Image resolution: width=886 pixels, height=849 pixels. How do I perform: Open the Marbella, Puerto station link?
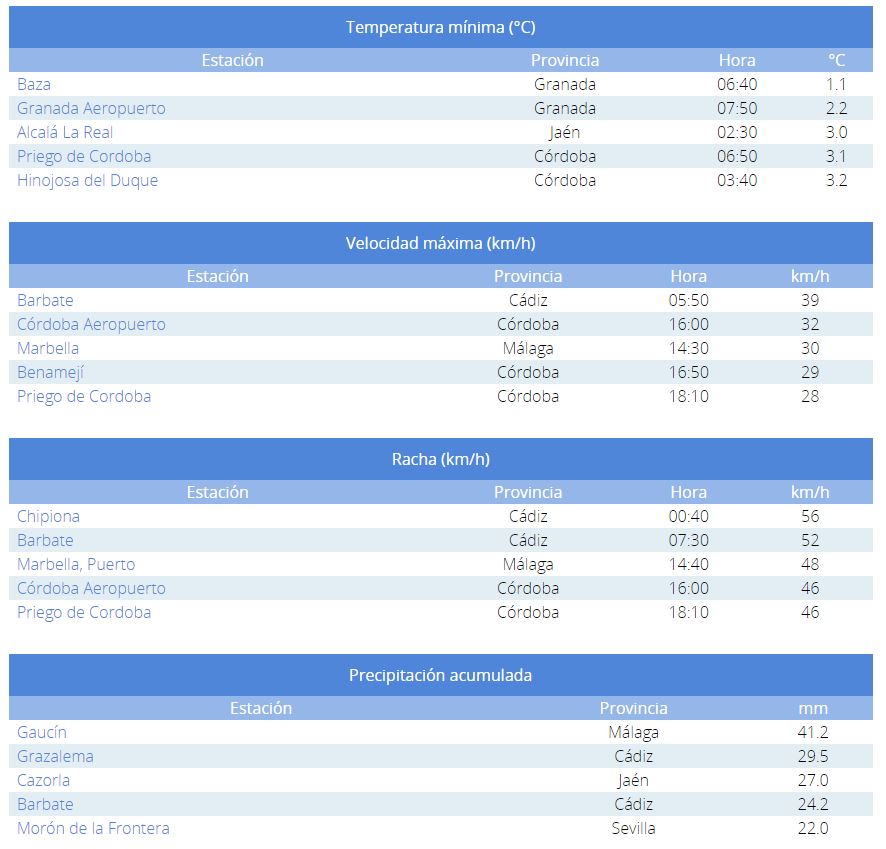tap(76, 565)
